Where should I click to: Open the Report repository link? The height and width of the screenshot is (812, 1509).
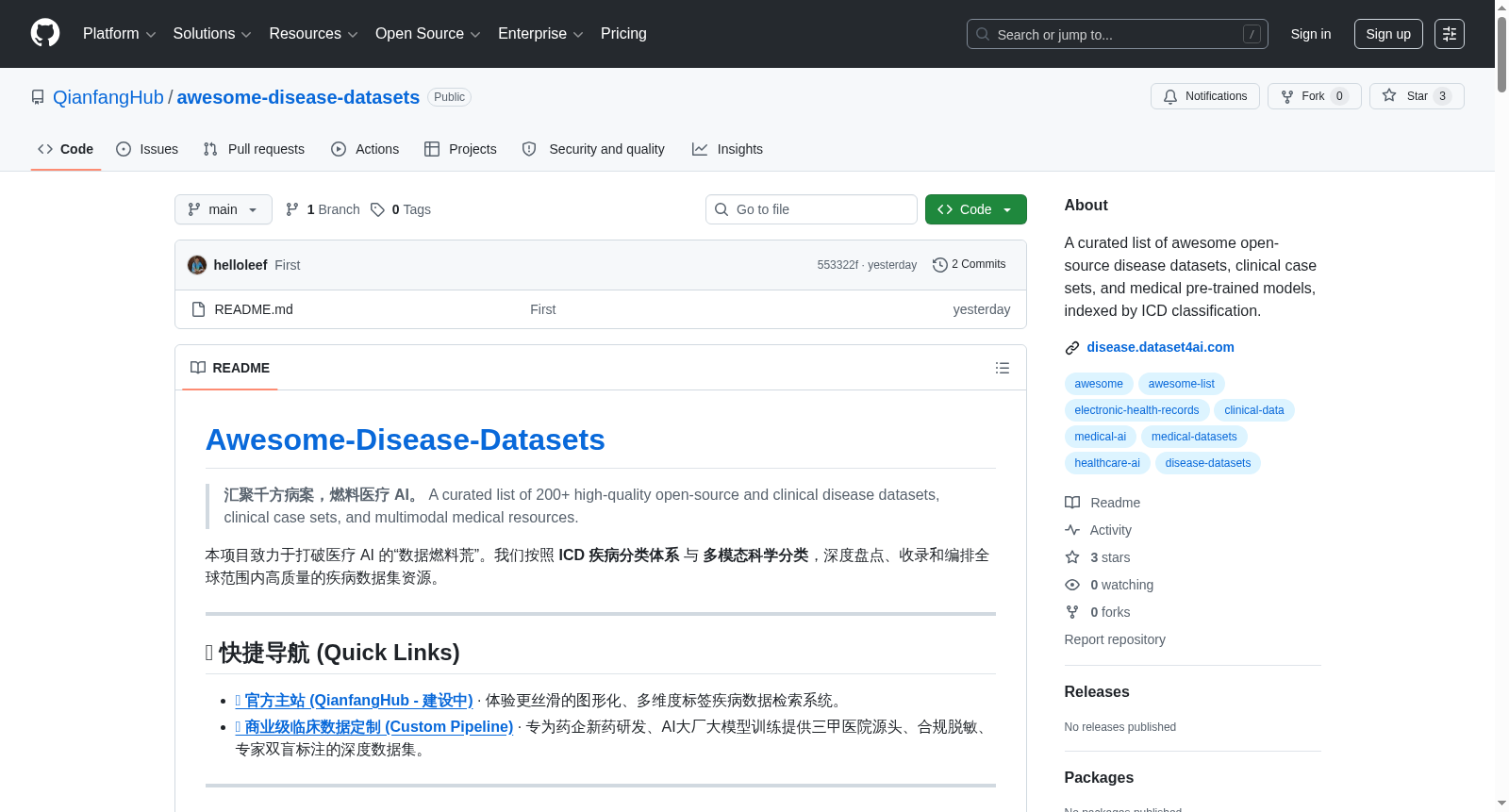click(x=1115, y=639)
